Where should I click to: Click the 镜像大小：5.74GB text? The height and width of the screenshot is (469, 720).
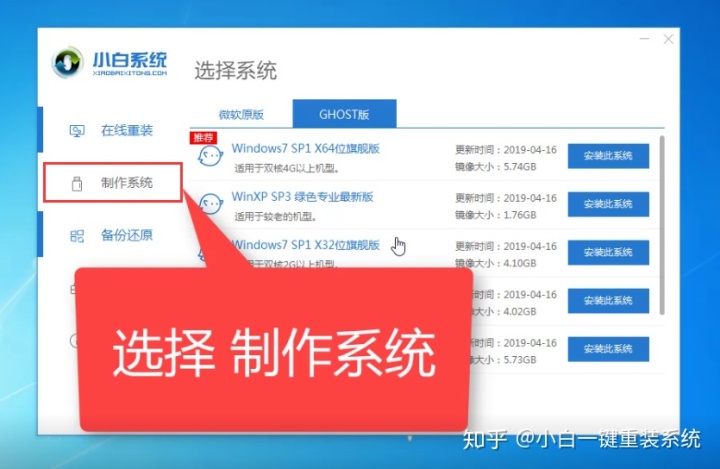pyautogui.click(x=495, y=166)
